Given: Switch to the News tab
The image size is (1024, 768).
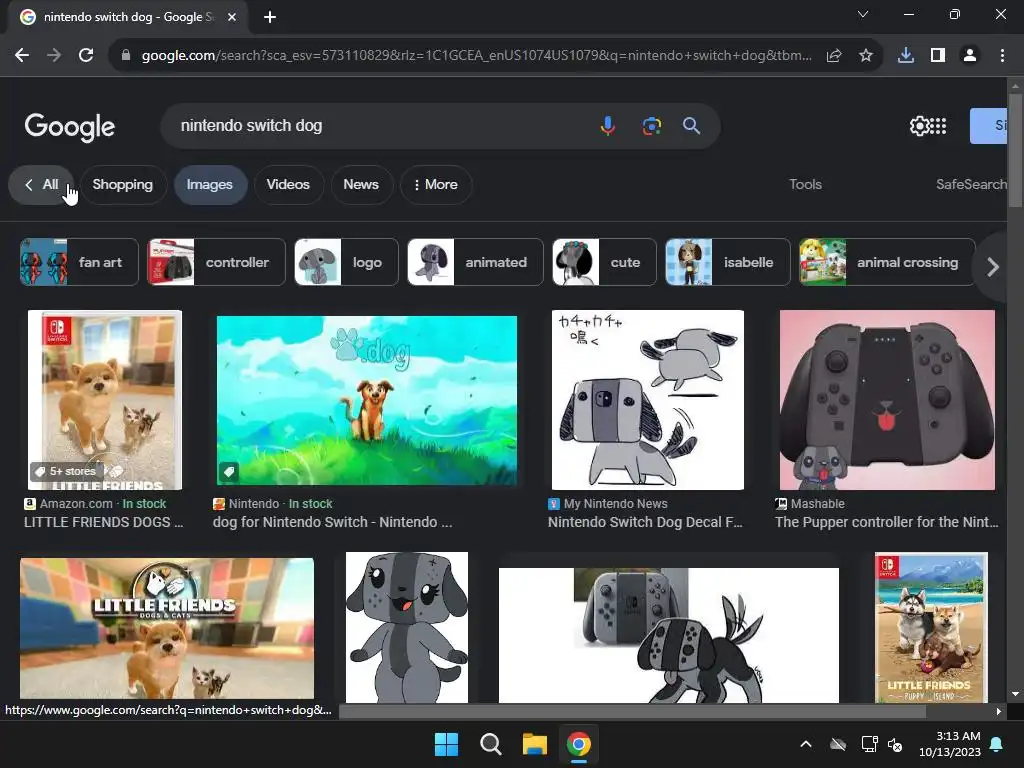Looking at the screenshot, I should pos(361,185).
